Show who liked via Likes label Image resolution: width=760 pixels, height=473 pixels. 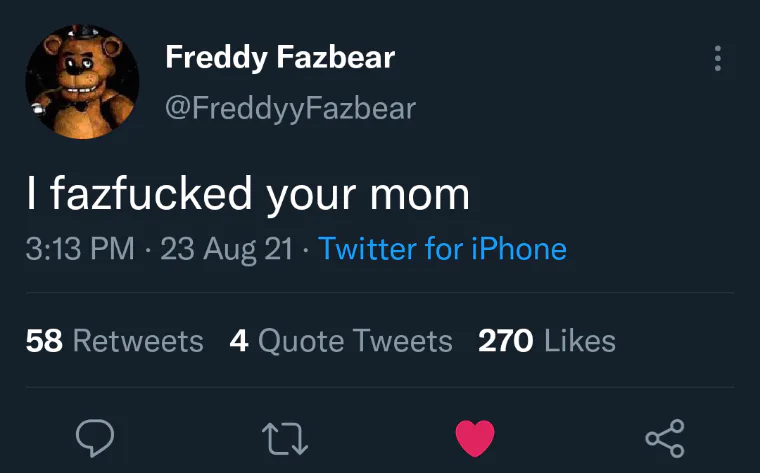pos(580,341)
